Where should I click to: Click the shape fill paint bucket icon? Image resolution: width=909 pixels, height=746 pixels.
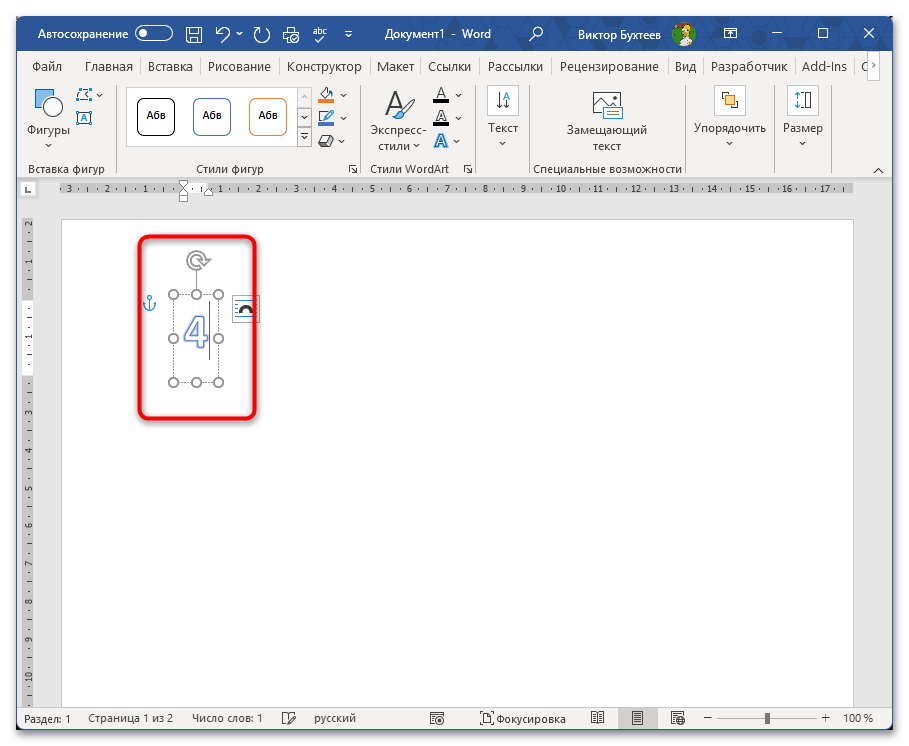326,95
